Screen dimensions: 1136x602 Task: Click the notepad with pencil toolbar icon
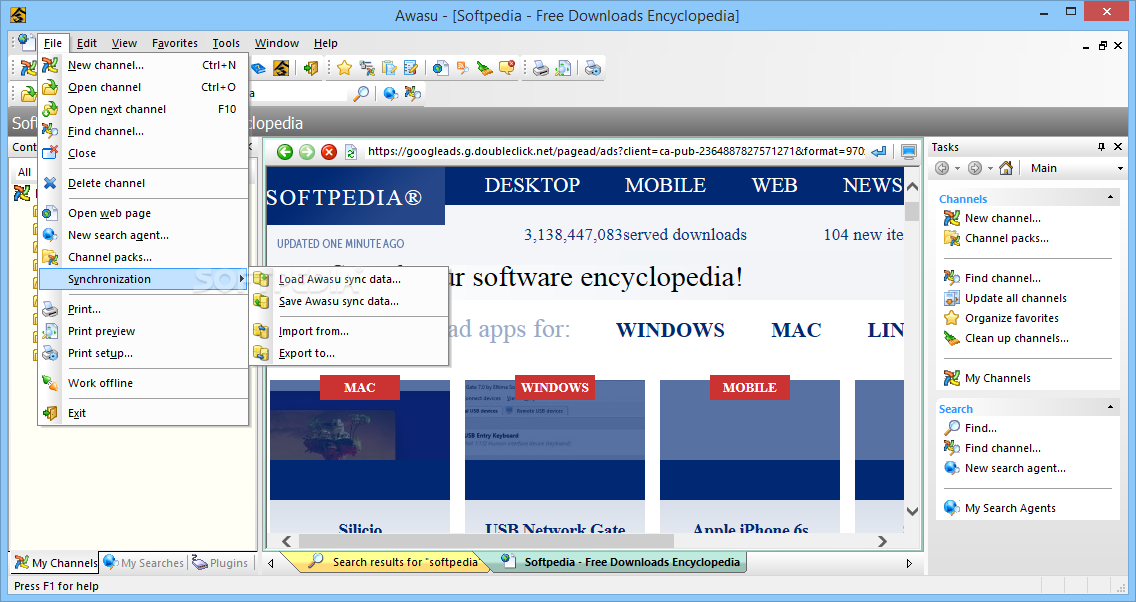click(411, 68)
